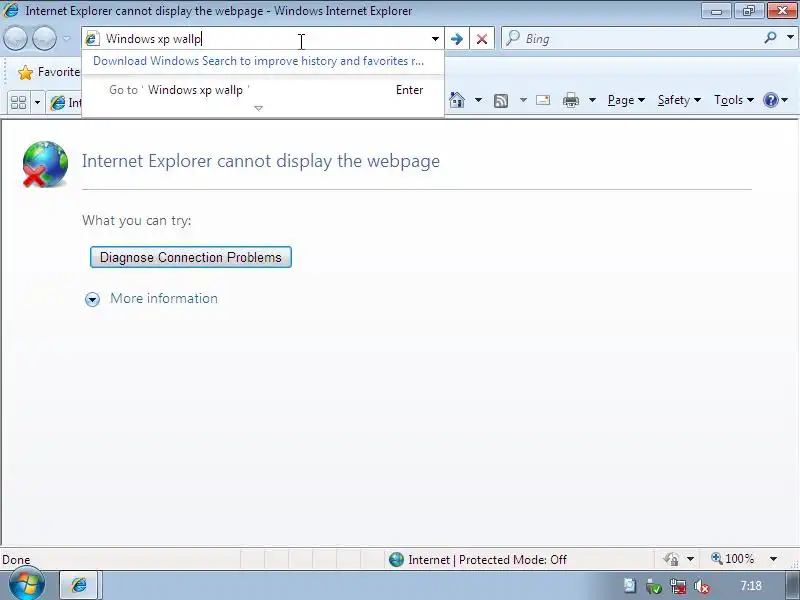
Task: Select 'Go to Windows xp wallp' suggestion
Action: (263, 90)
